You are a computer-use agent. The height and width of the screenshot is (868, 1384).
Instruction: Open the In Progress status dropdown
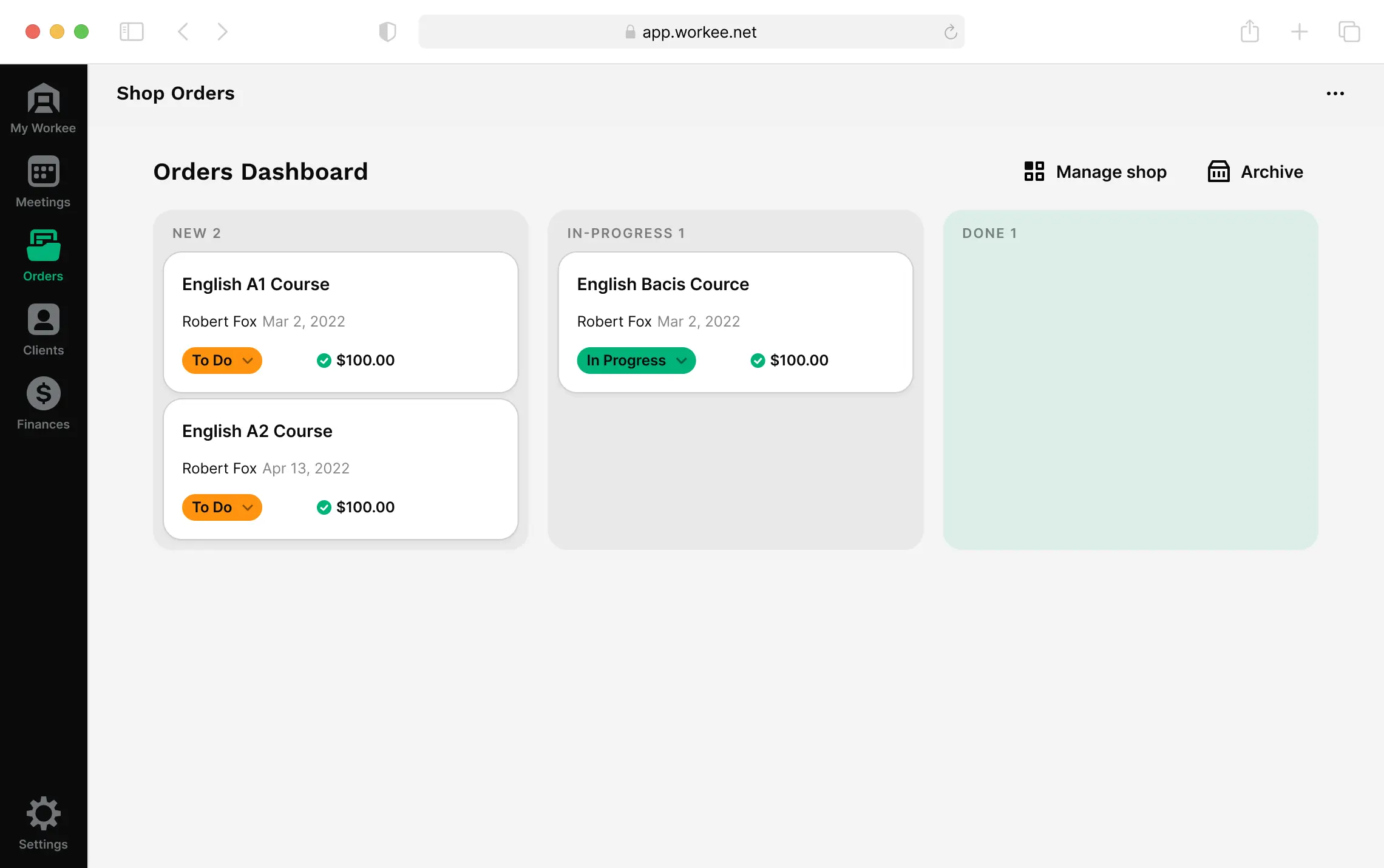636,360
